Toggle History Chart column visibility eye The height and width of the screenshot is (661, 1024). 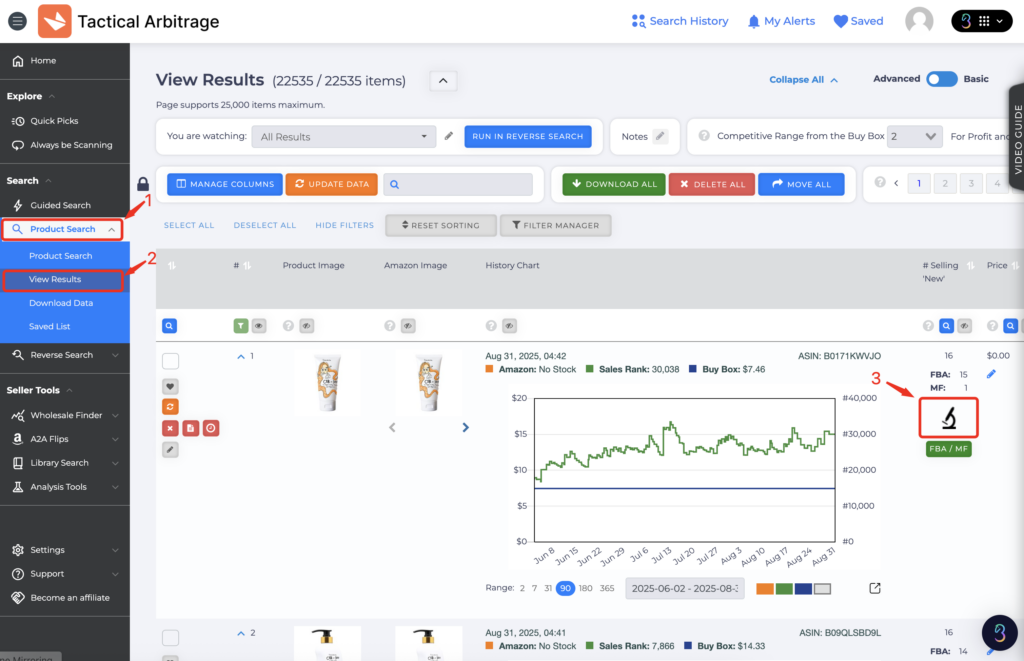coord(509,326)
